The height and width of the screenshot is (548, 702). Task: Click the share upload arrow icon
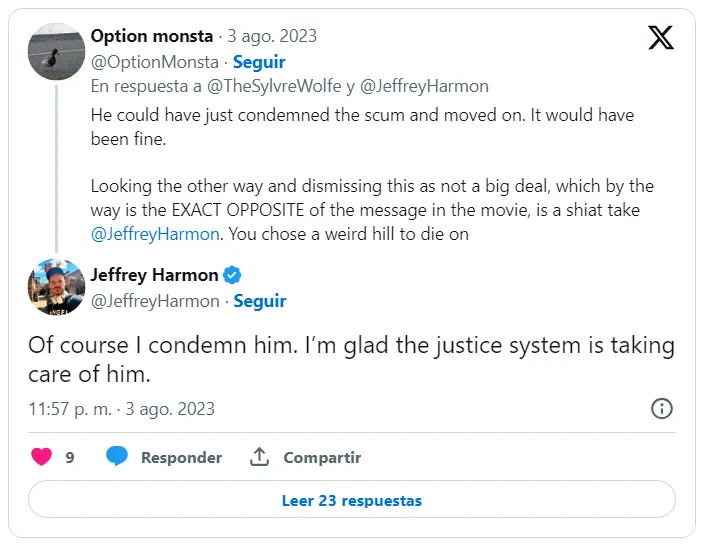tap(259, 457)
